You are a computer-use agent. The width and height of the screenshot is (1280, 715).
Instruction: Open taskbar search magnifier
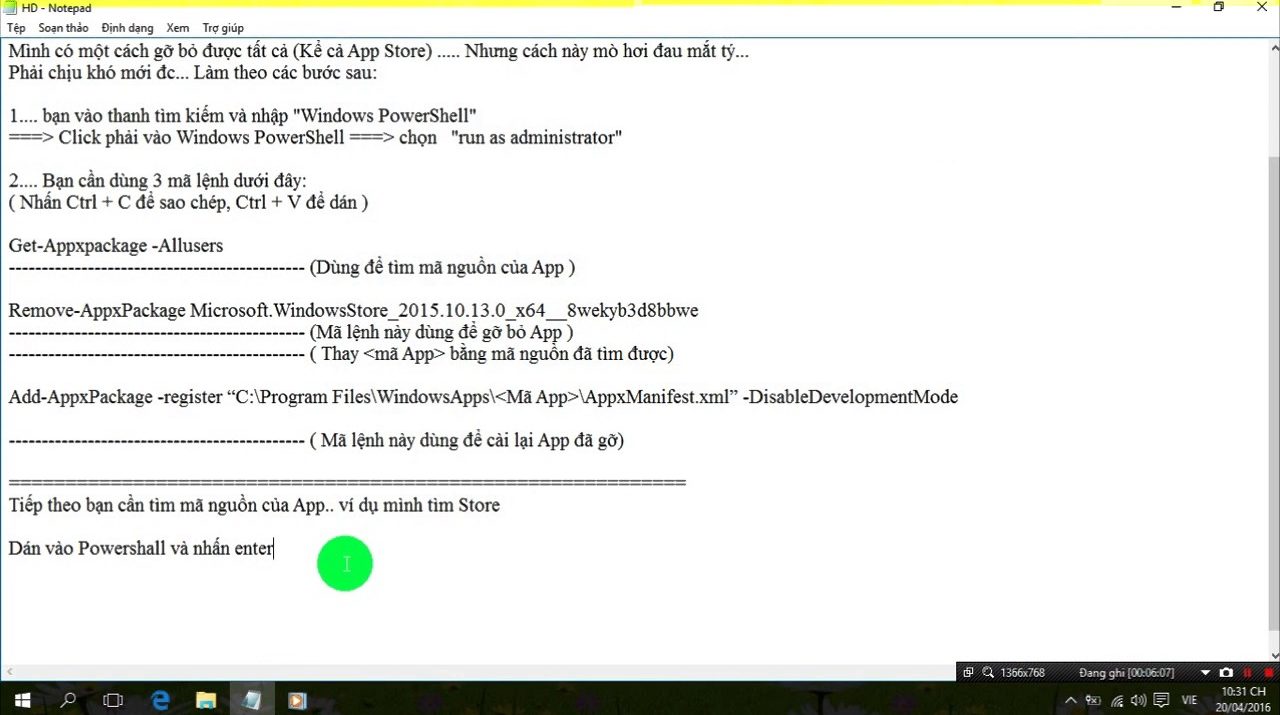point(68,700)
